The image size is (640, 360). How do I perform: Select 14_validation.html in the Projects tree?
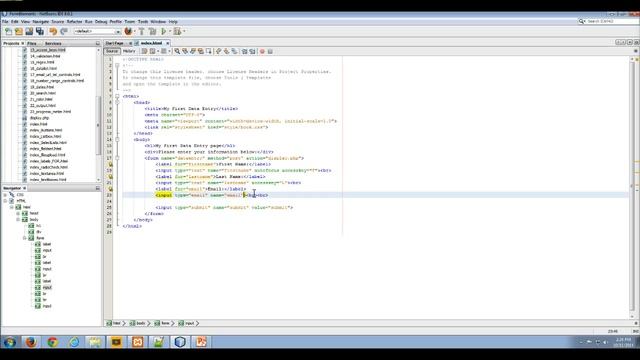(x=45, y=56)
